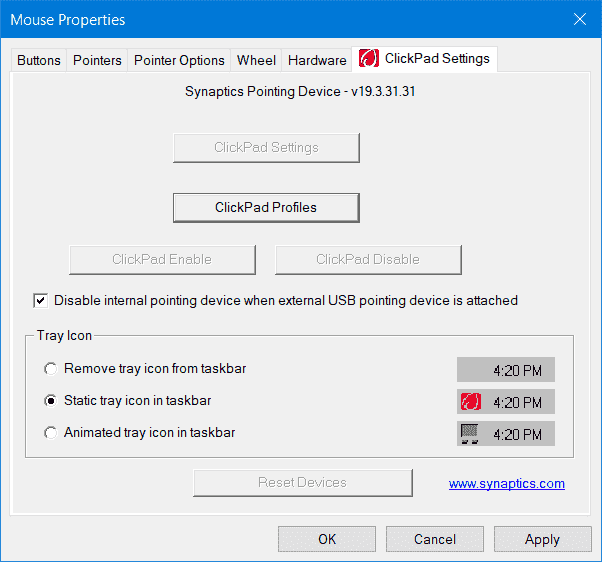Open the www.synaptics.com link
The image size is (602, 562).
[507, 483]
